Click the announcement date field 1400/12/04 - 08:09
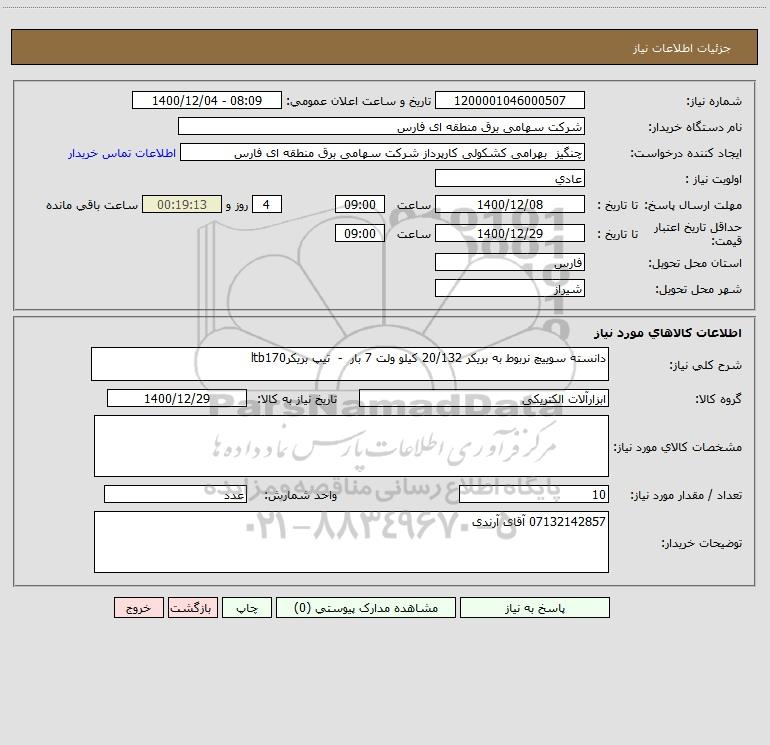The image size is (770, 745). 207,100
